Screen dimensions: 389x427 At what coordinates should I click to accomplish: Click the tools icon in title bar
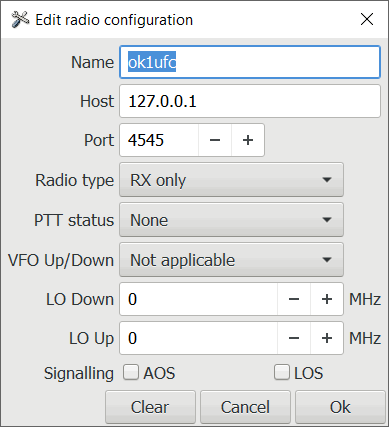(x=20, y=20)
